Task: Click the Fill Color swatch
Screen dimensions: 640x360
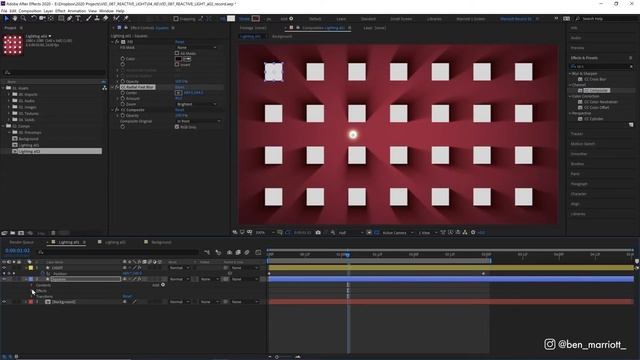Action: (178, 59)
